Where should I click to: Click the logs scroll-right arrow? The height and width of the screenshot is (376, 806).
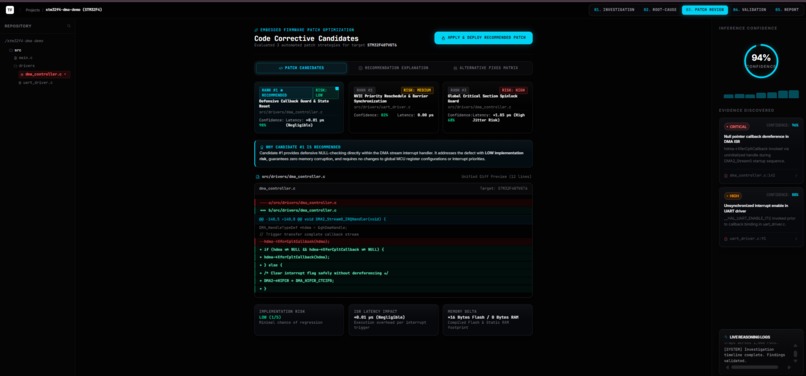(x=789, y=367)
